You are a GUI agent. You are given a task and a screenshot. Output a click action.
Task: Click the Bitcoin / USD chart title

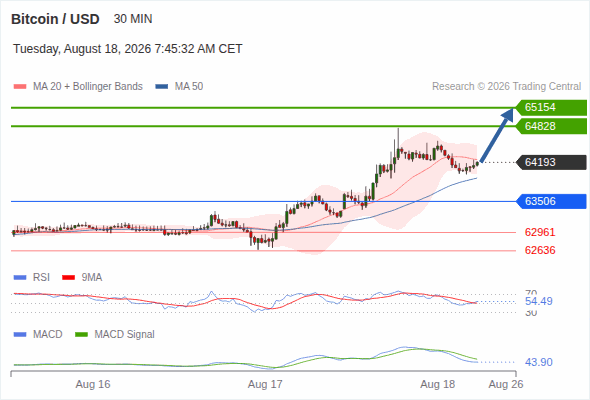pyautogui.click(x=55, y=19)
